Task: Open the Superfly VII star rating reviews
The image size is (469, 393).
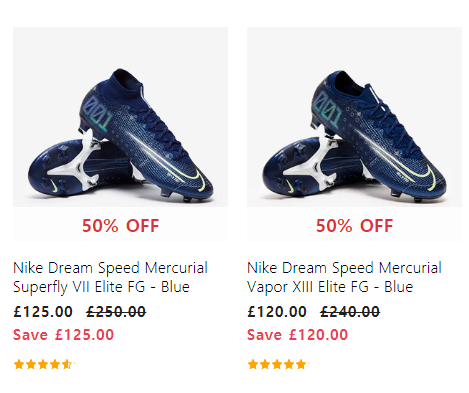Action: (43, 364)
